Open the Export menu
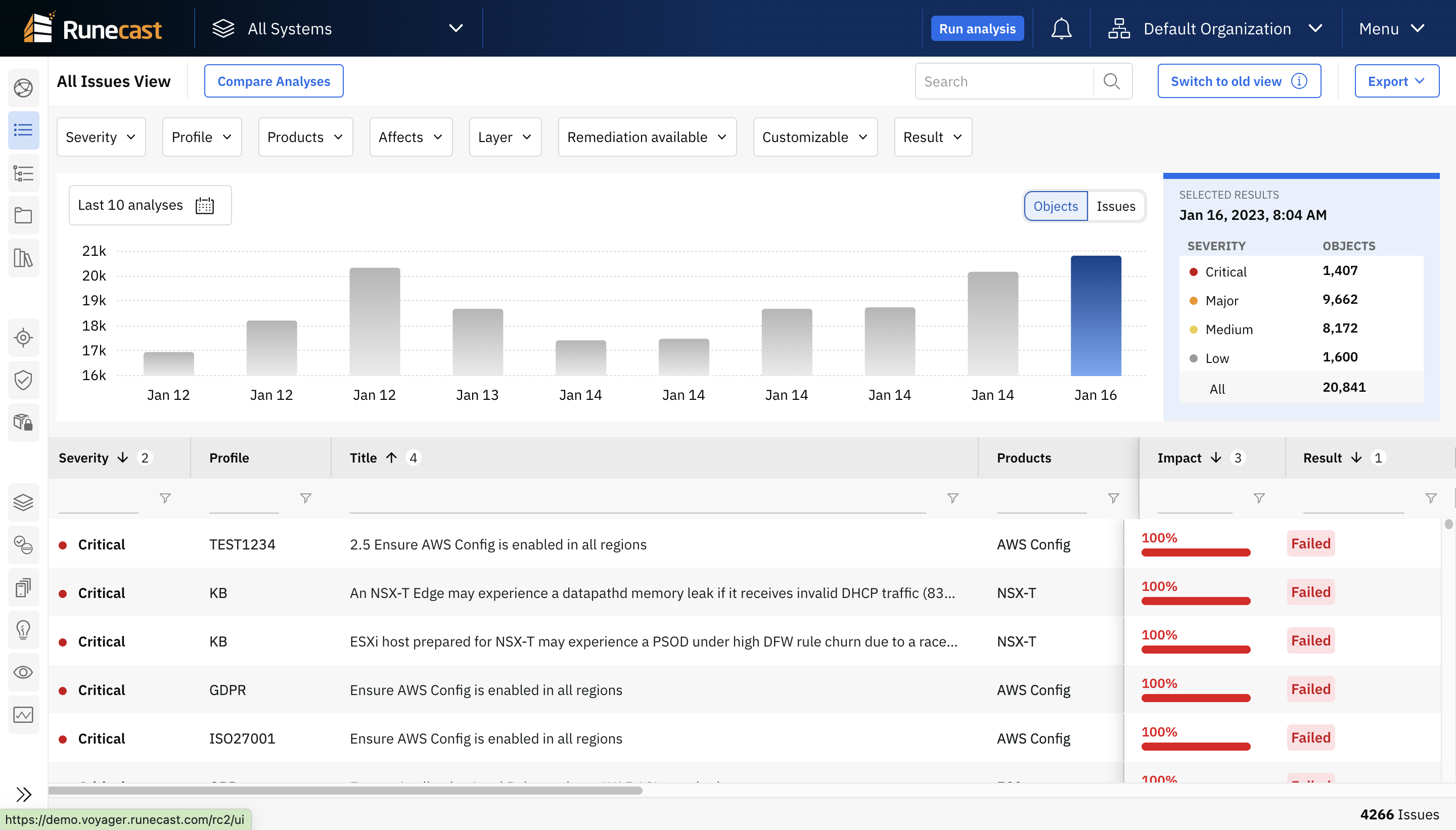Viewport: 1456px width, 830px height. coord(1397,80)
